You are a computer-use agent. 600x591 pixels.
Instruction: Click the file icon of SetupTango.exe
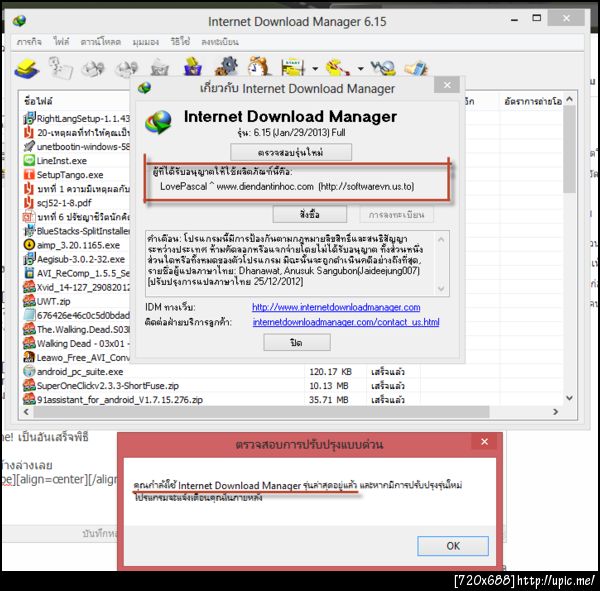(29, 175)
